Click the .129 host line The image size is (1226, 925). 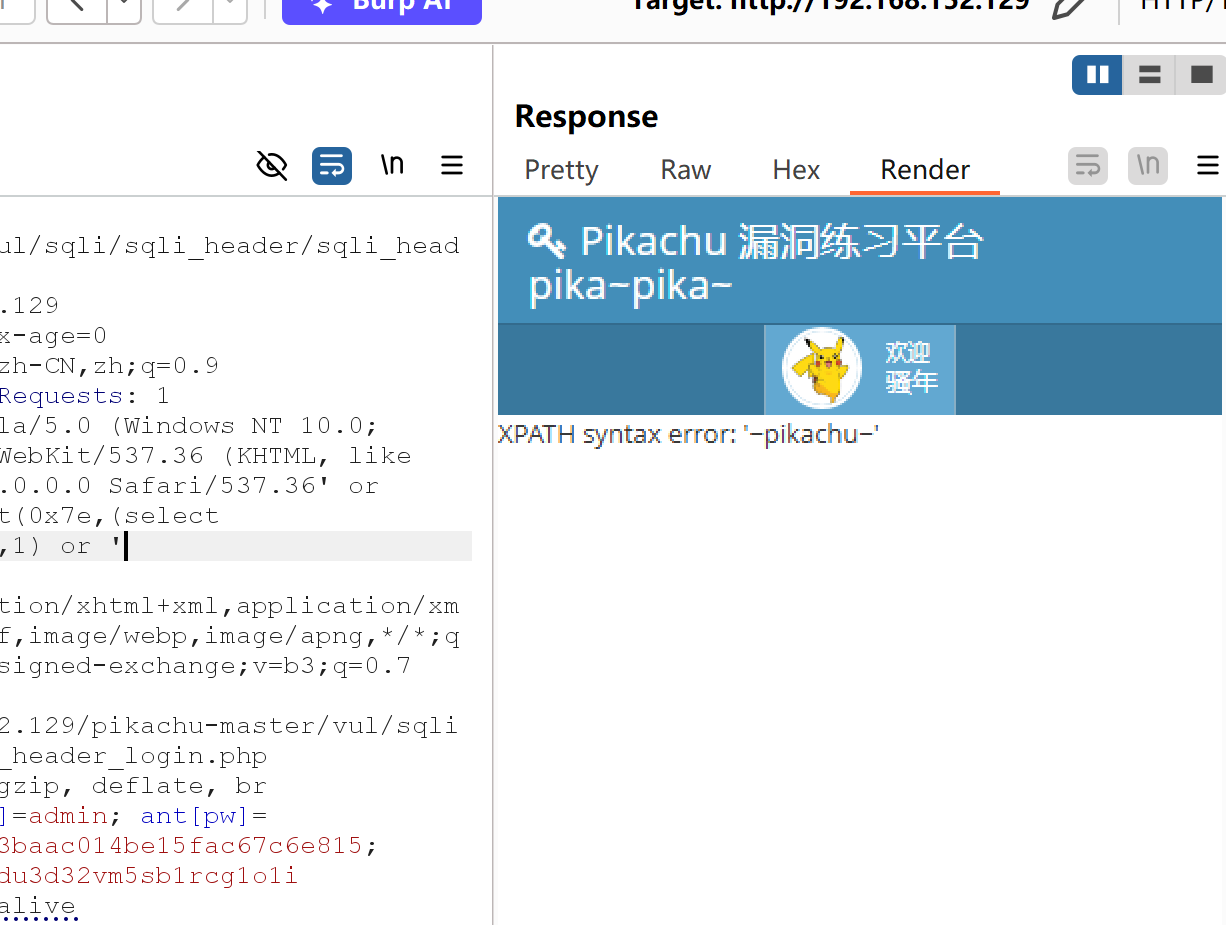click(x=30, y=306)
